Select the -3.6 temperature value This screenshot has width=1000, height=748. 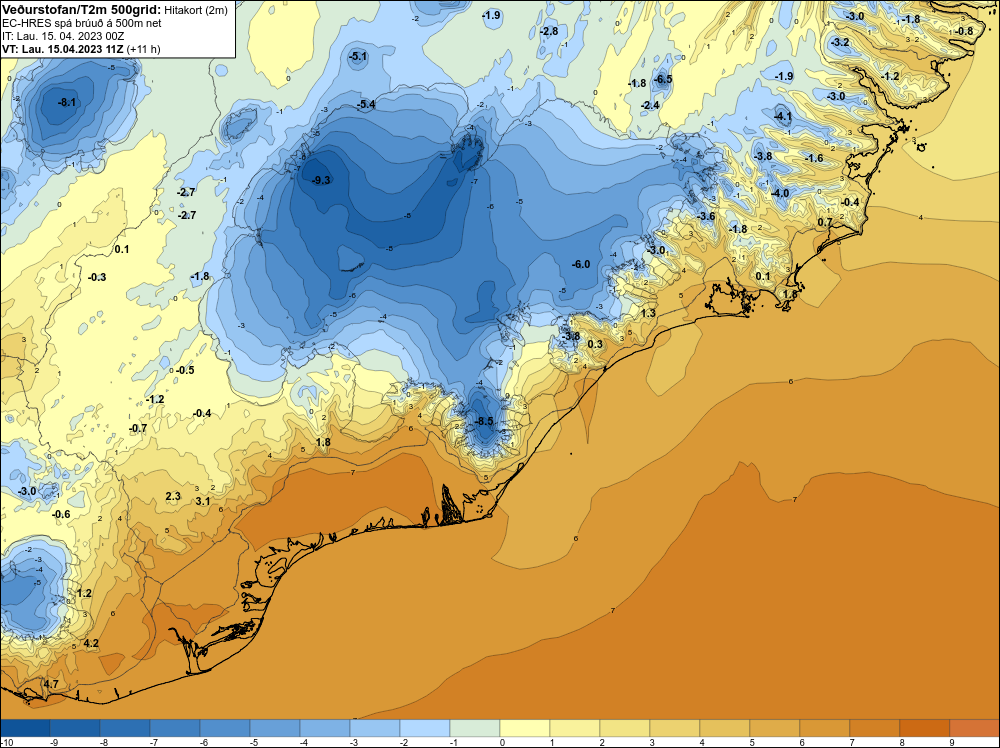705,216
